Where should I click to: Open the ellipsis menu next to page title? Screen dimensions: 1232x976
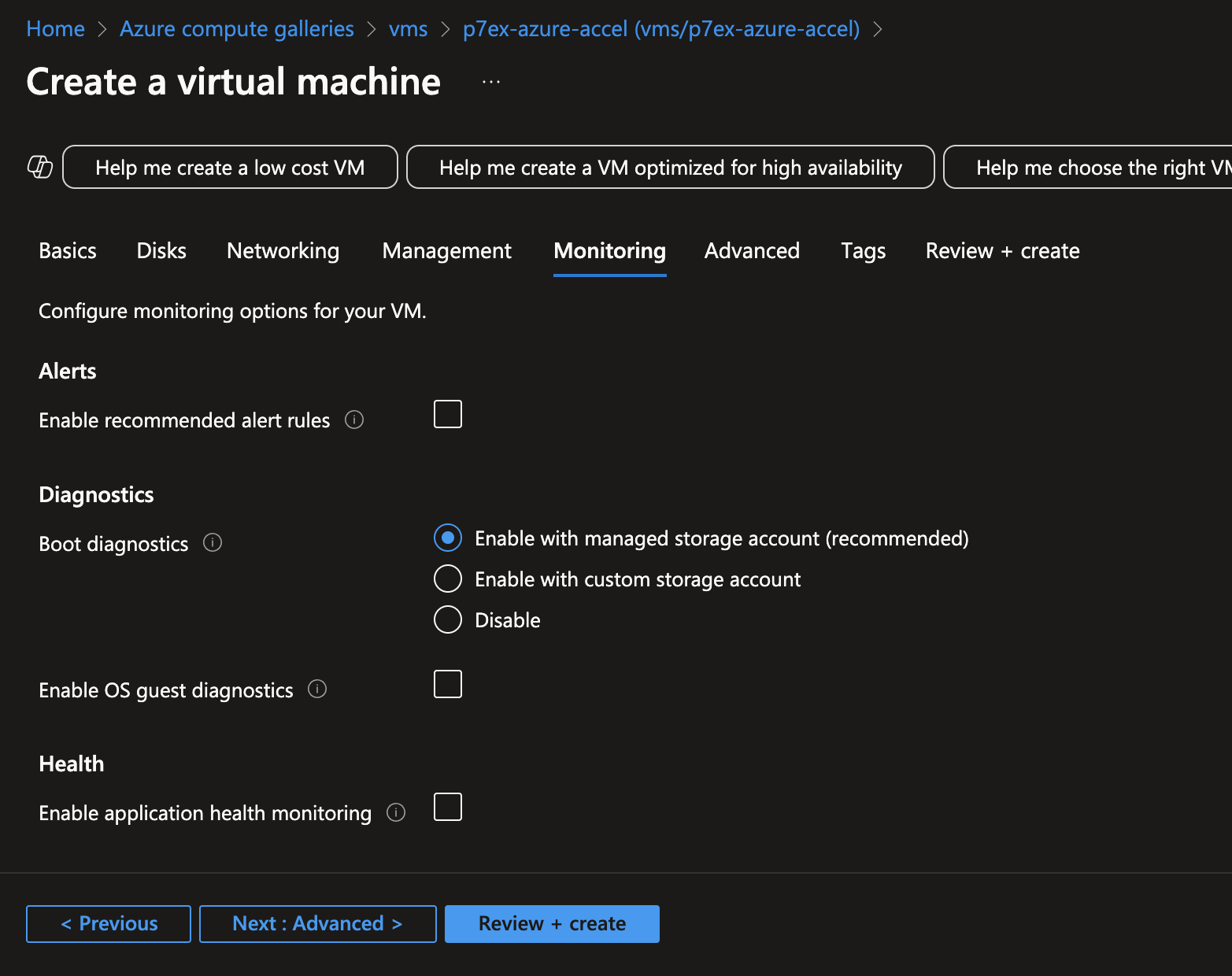point(491,82)
